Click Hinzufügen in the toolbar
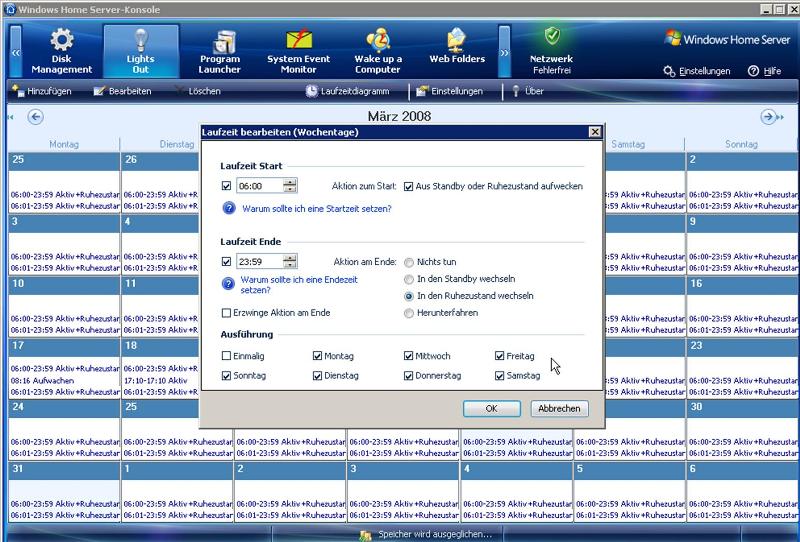800x542 pixels. [42, 91]
